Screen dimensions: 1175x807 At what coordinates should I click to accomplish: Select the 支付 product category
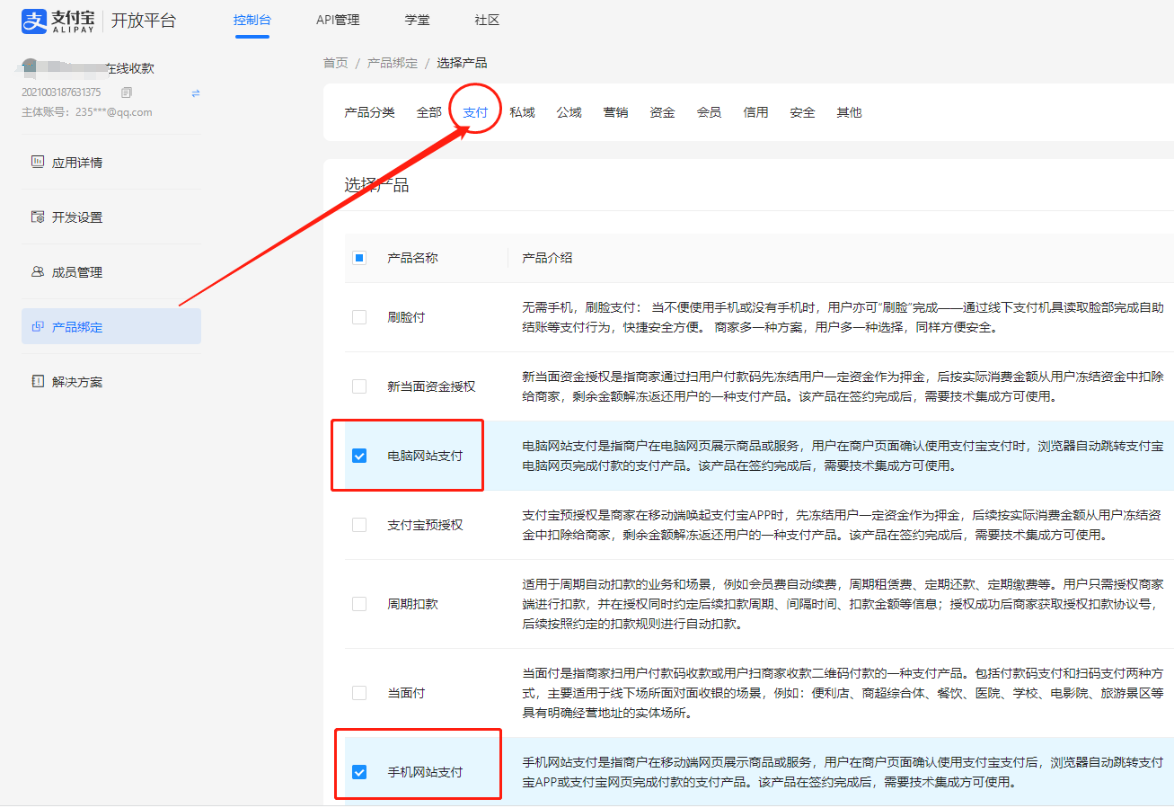click(475, 112)
